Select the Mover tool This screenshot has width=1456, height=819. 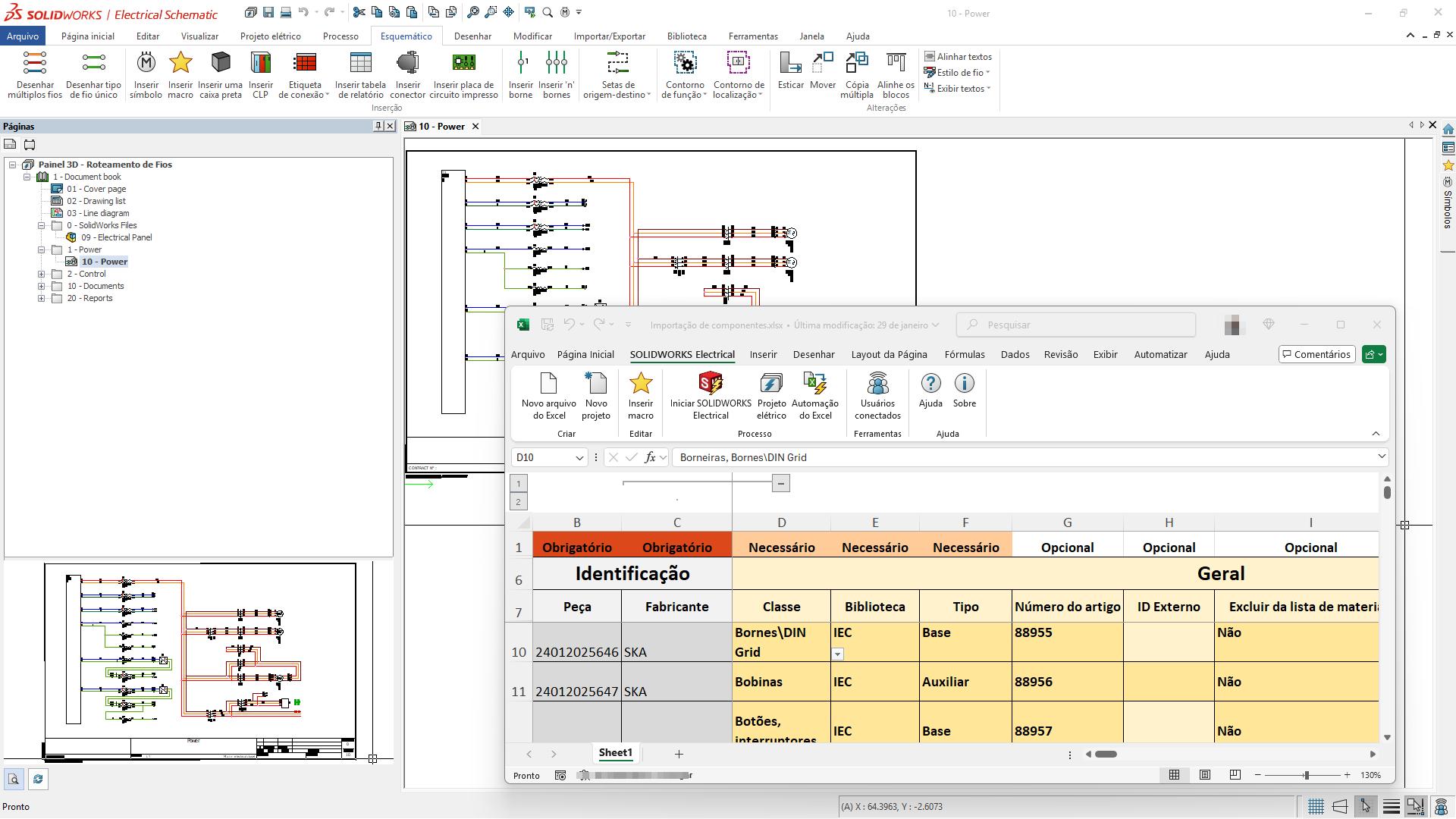click(822, 70)
